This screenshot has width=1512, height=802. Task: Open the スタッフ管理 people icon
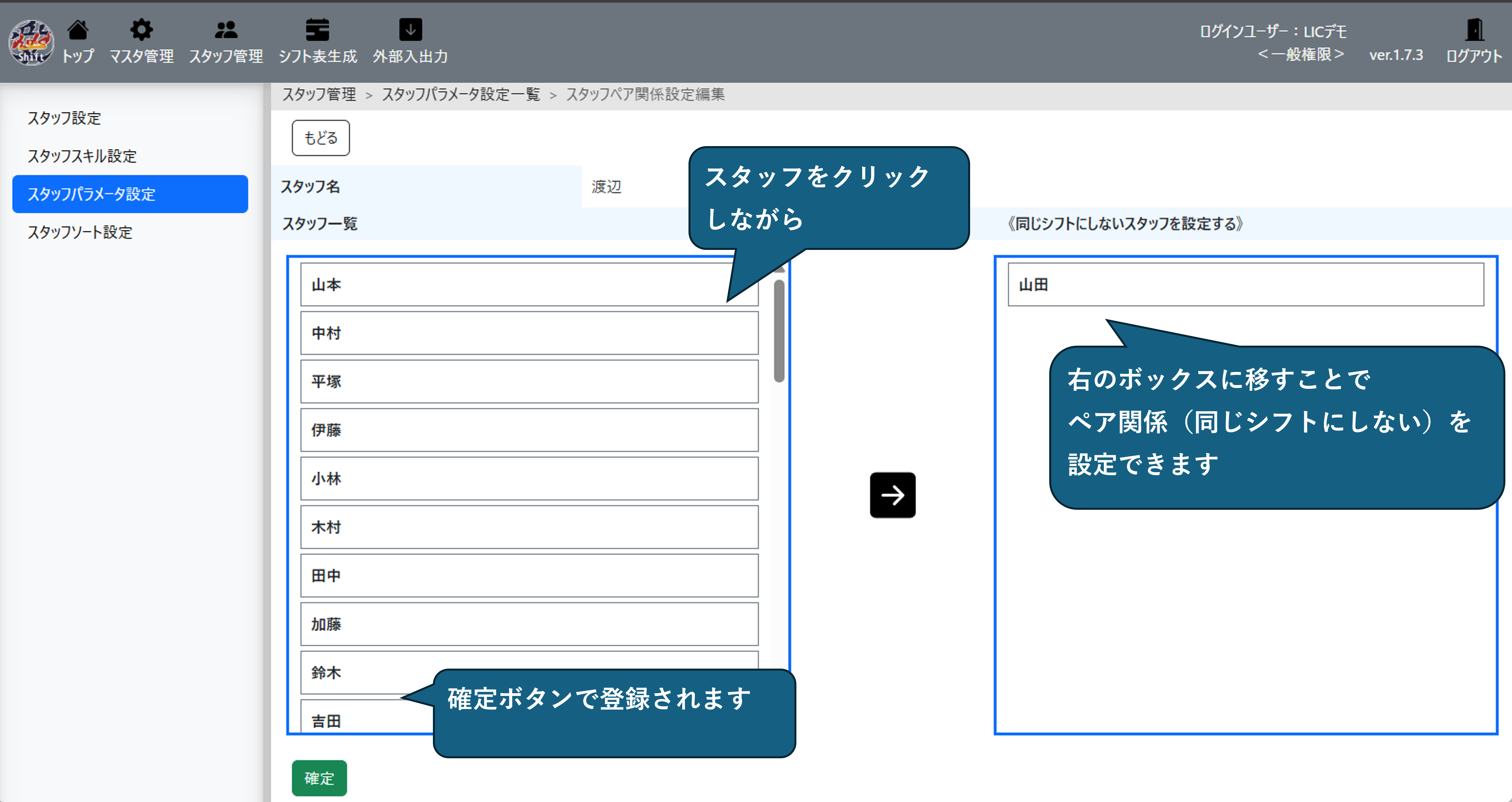click(x=226, y=30)
